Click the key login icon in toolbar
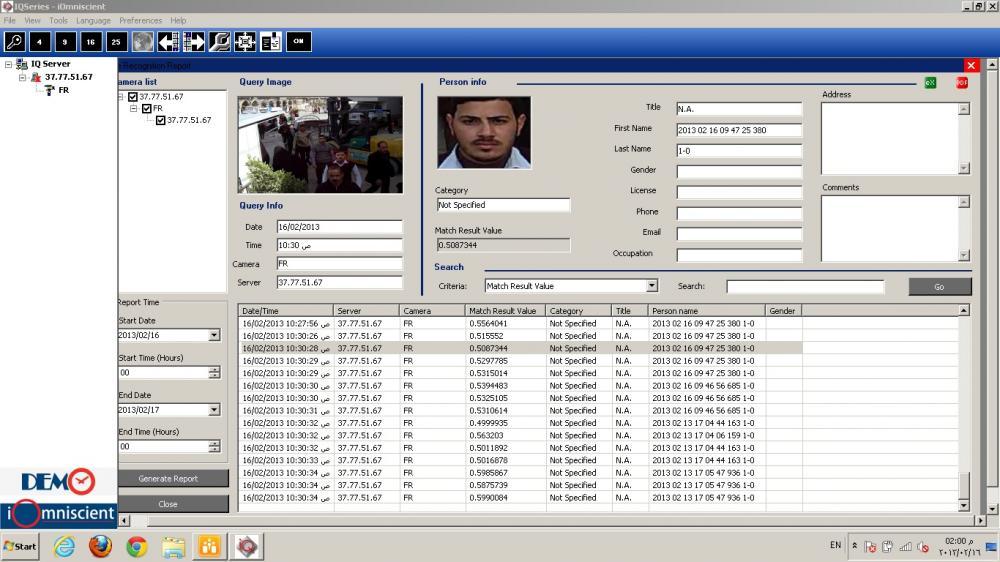Image resolution: width=1000 pixels, height=562 pixels. (x=14, y=41)
